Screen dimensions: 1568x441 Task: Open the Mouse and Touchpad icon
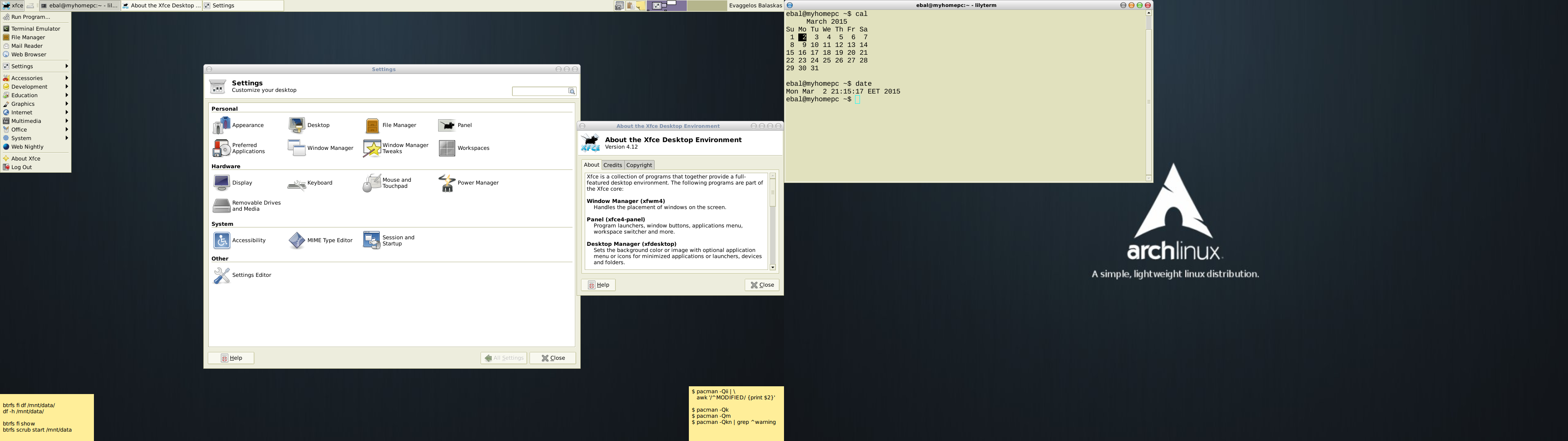tap(372, 183)
